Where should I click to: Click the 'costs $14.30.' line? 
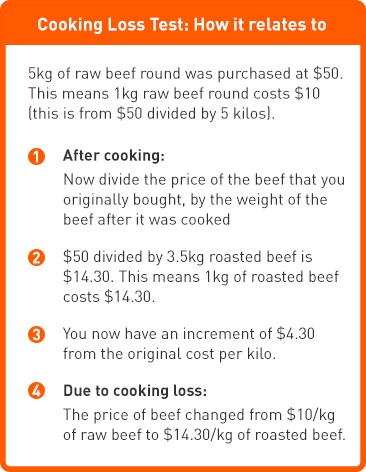[109, 297]
